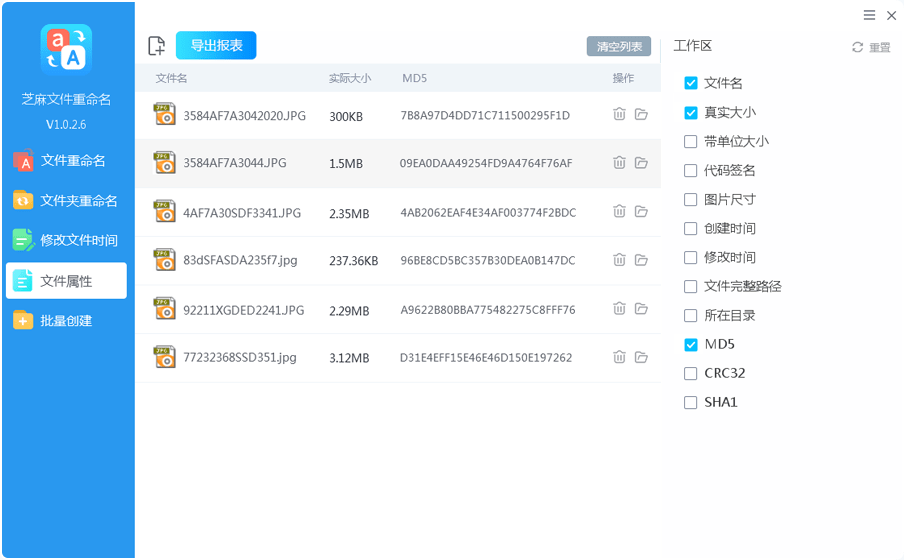
Task: Click the 导出报表 button
Action: tap(216, 46)
